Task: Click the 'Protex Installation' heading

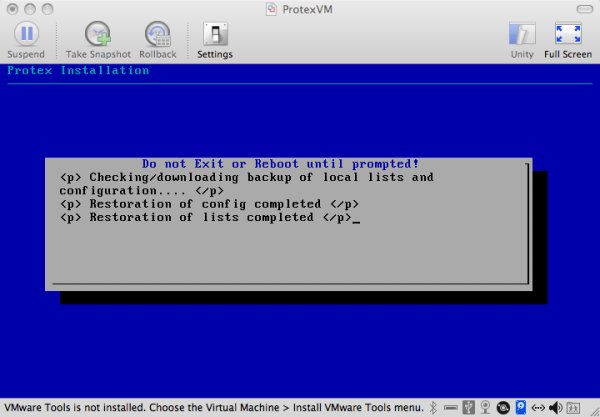Action: point(78,70)
